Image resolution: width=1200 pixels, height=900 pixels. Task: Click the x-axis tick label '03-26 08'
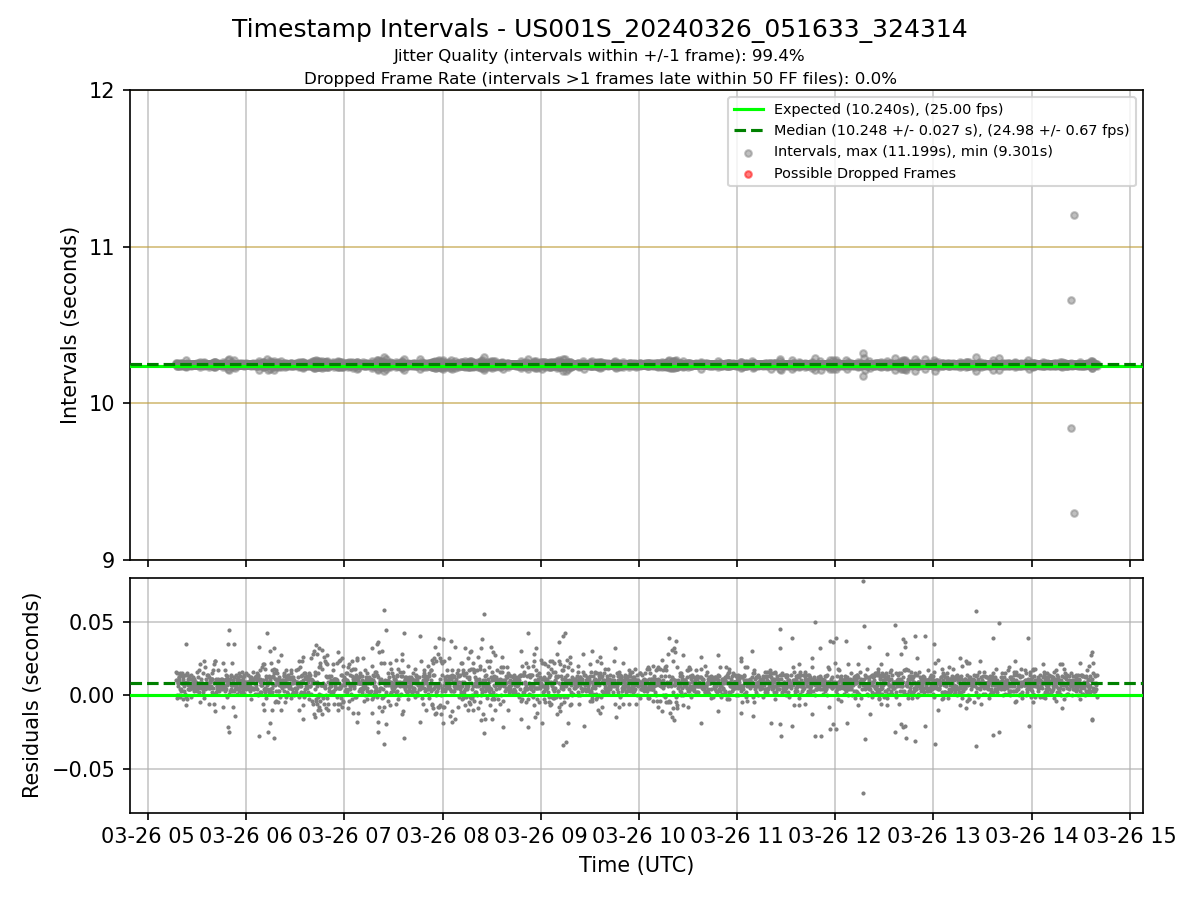click(442, 835)
